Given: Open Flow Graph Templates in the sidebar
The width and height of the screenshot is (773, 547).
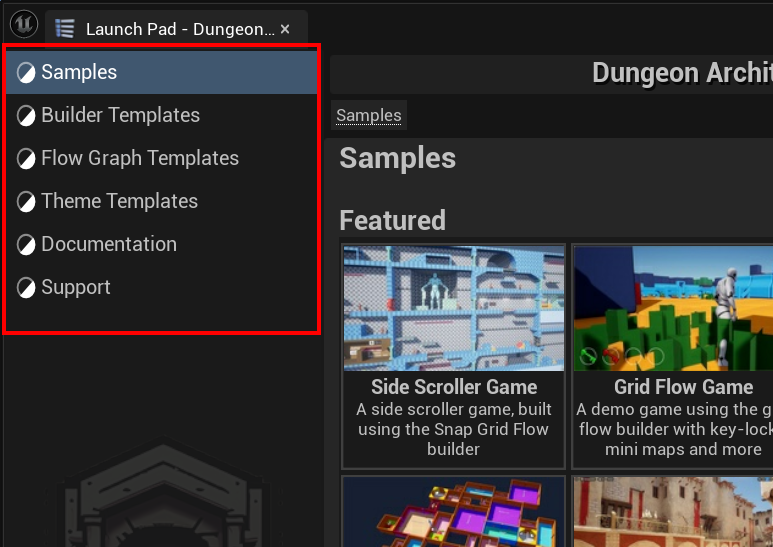Looking at the screenshot, I should pos(162,158).
